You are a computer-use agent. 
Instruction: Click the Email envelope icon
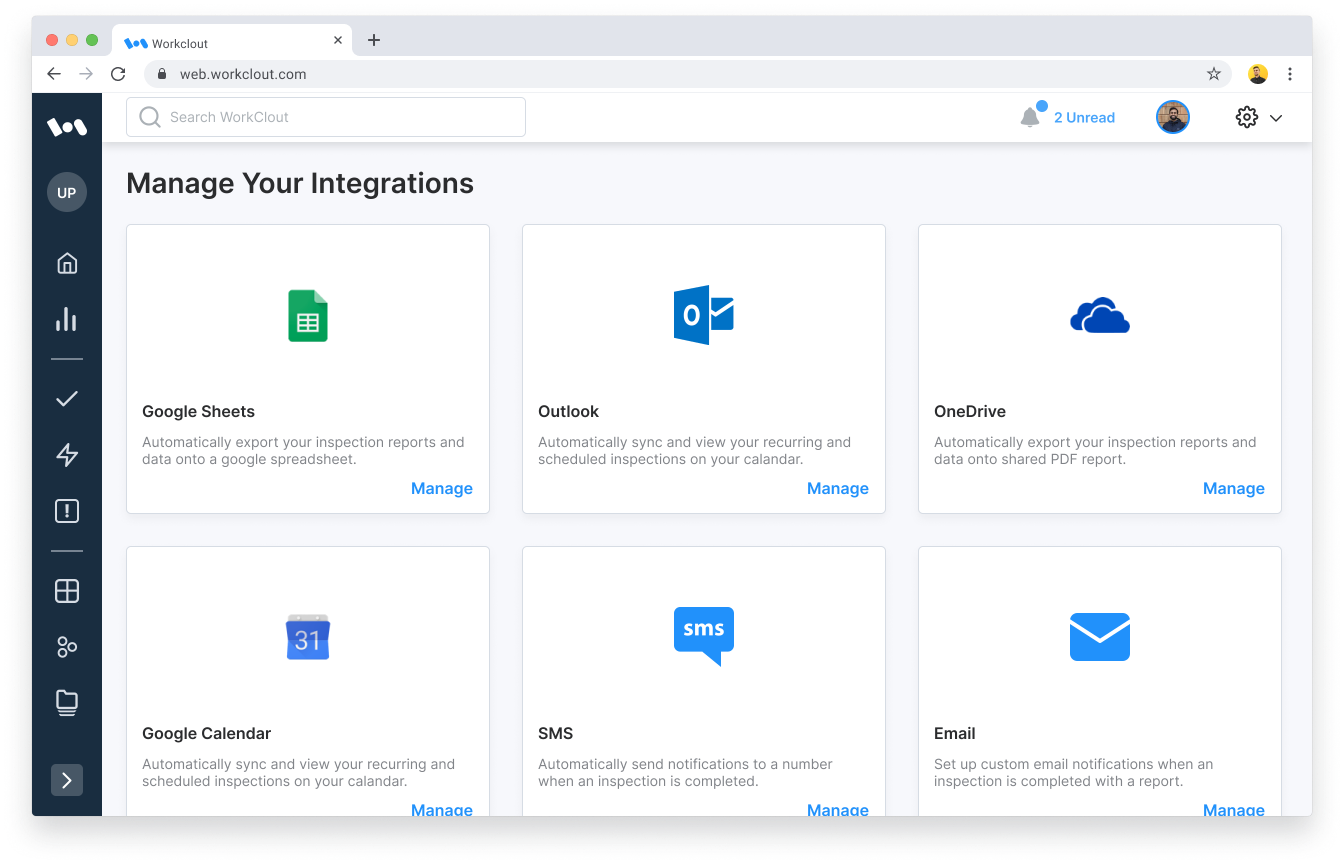click(1100, 637)
